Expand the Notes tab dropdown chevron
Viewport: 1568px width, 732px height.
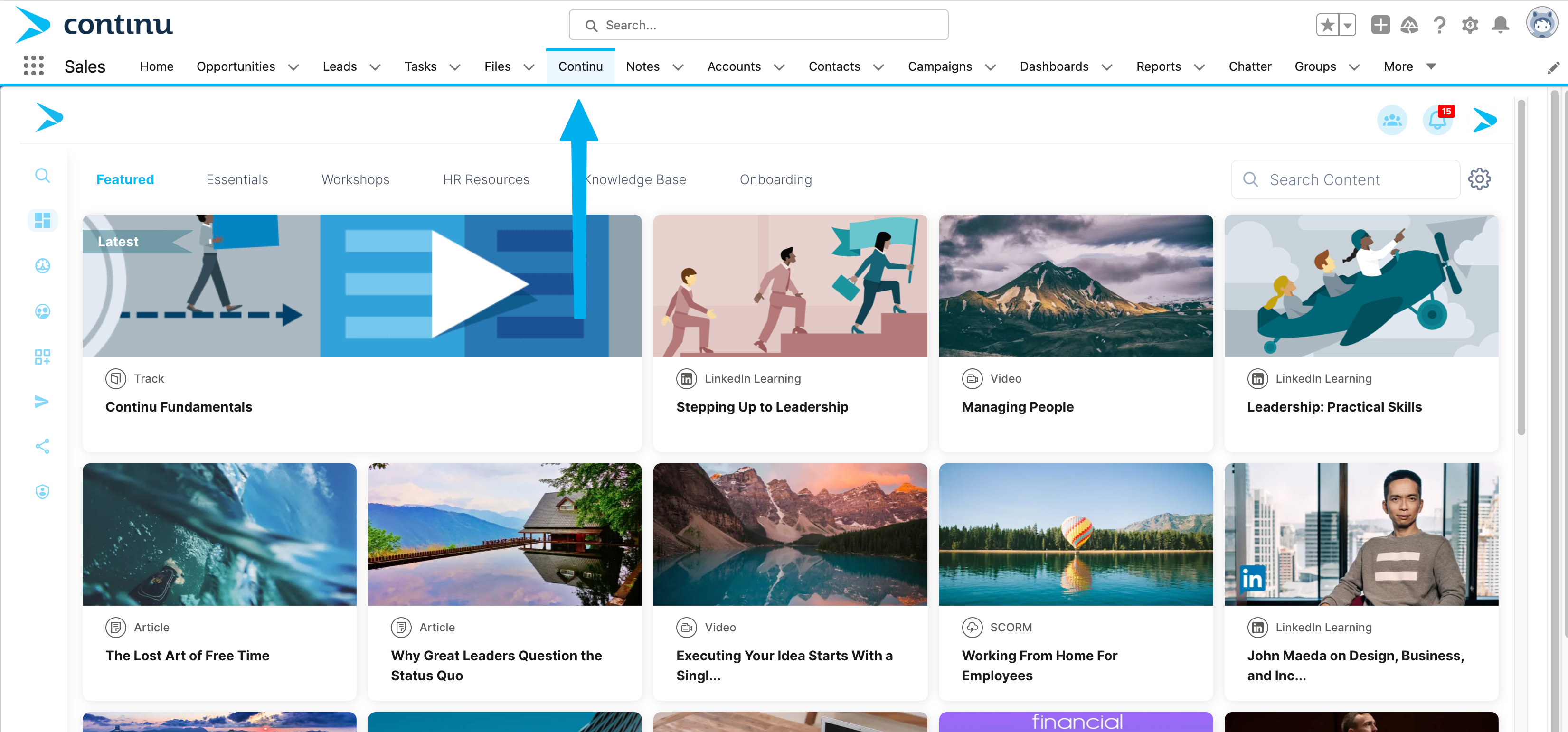pyautogui.click(x=678, y=67)
